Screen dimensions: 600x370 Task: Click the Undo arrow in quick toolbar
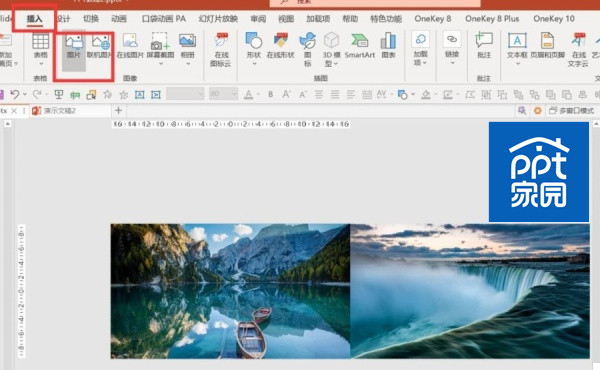pyautogui.click(x=15, y=94)
